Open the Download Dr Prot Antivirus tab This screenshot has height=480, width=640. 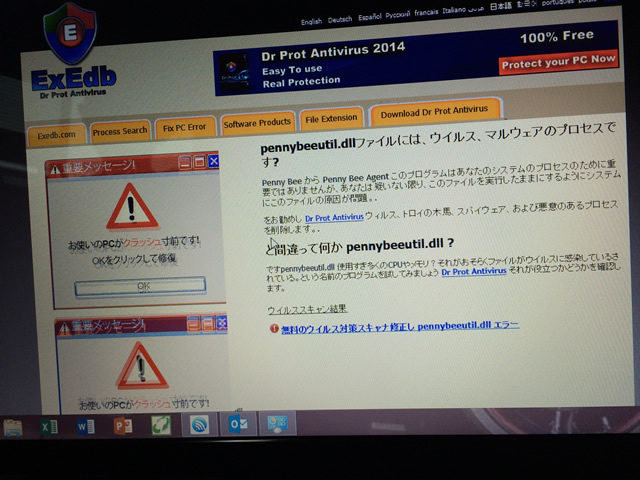coord(434,111)
